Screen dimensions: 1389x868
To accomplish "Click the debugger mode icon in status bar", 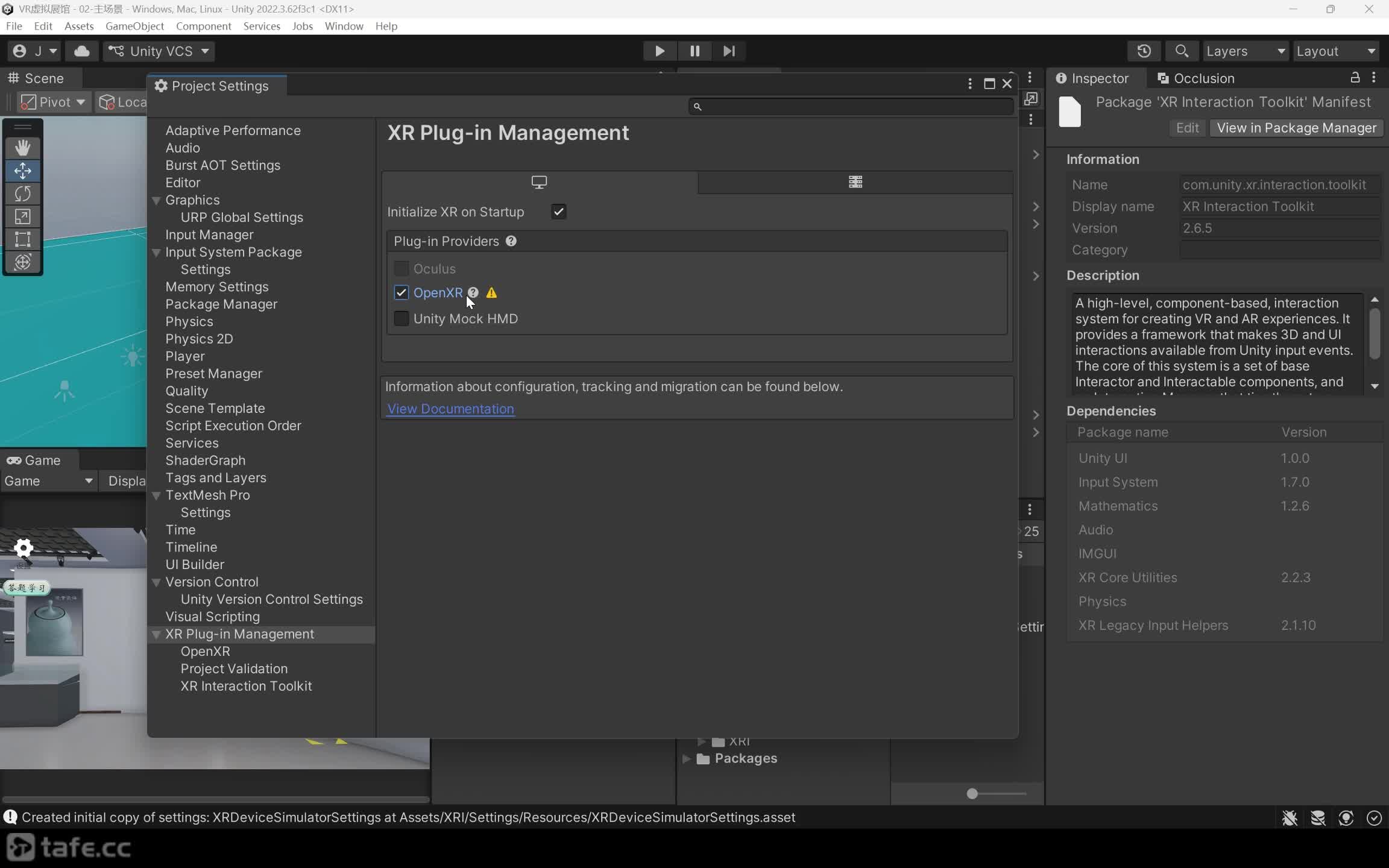I will (x=1290, y=818).
